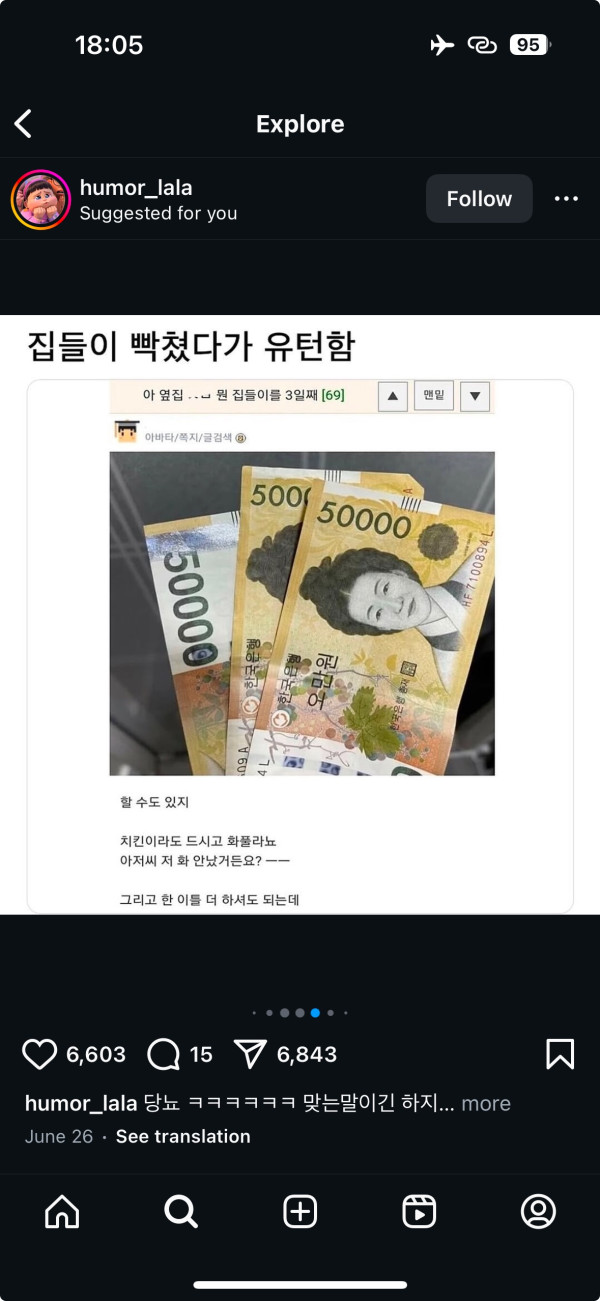600x1301 pixels.
Task: Go back using the back arrow
Action: 23,124
